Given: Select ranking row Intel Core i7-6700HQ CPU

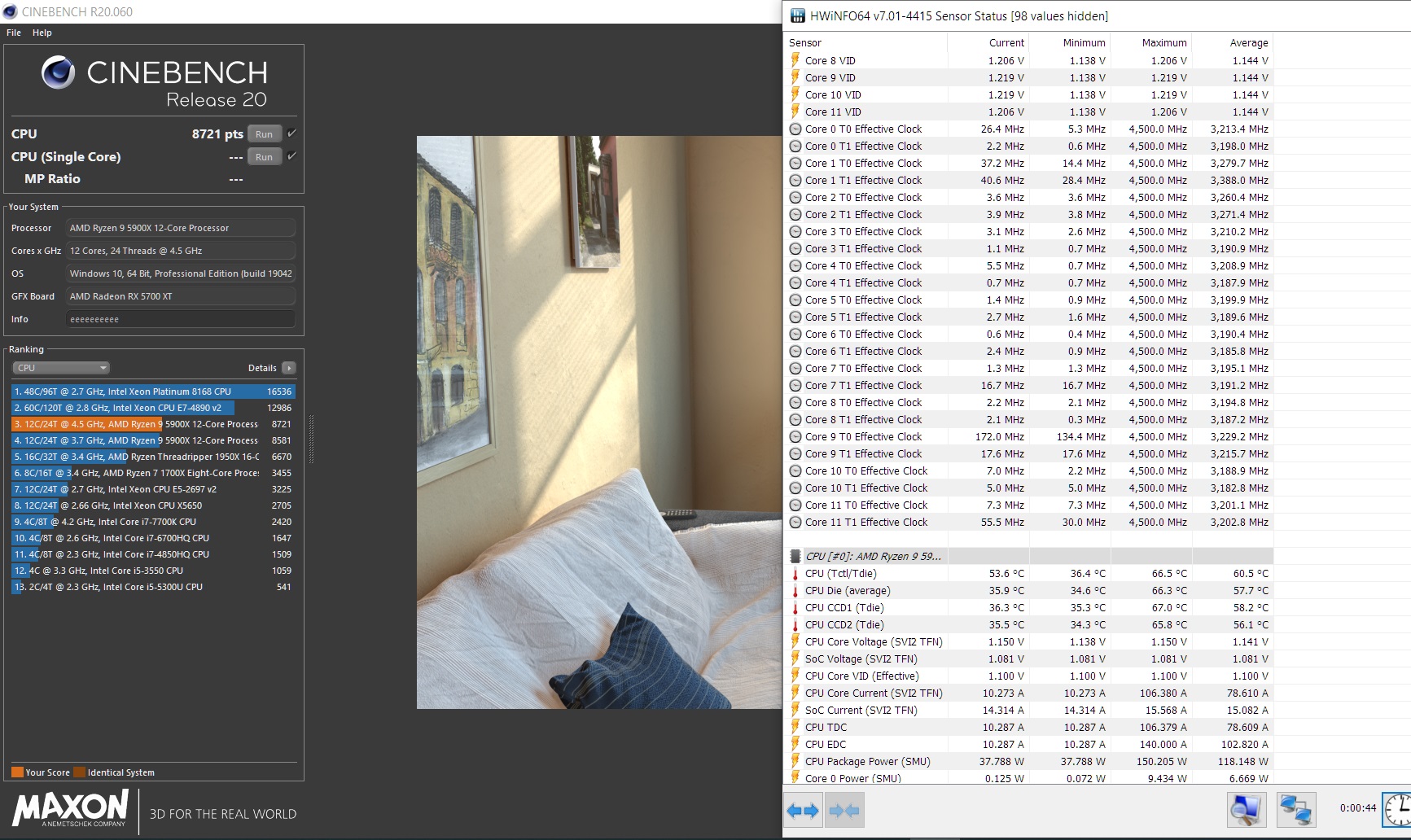Looking at the screenshot, I should pos(153,538).
